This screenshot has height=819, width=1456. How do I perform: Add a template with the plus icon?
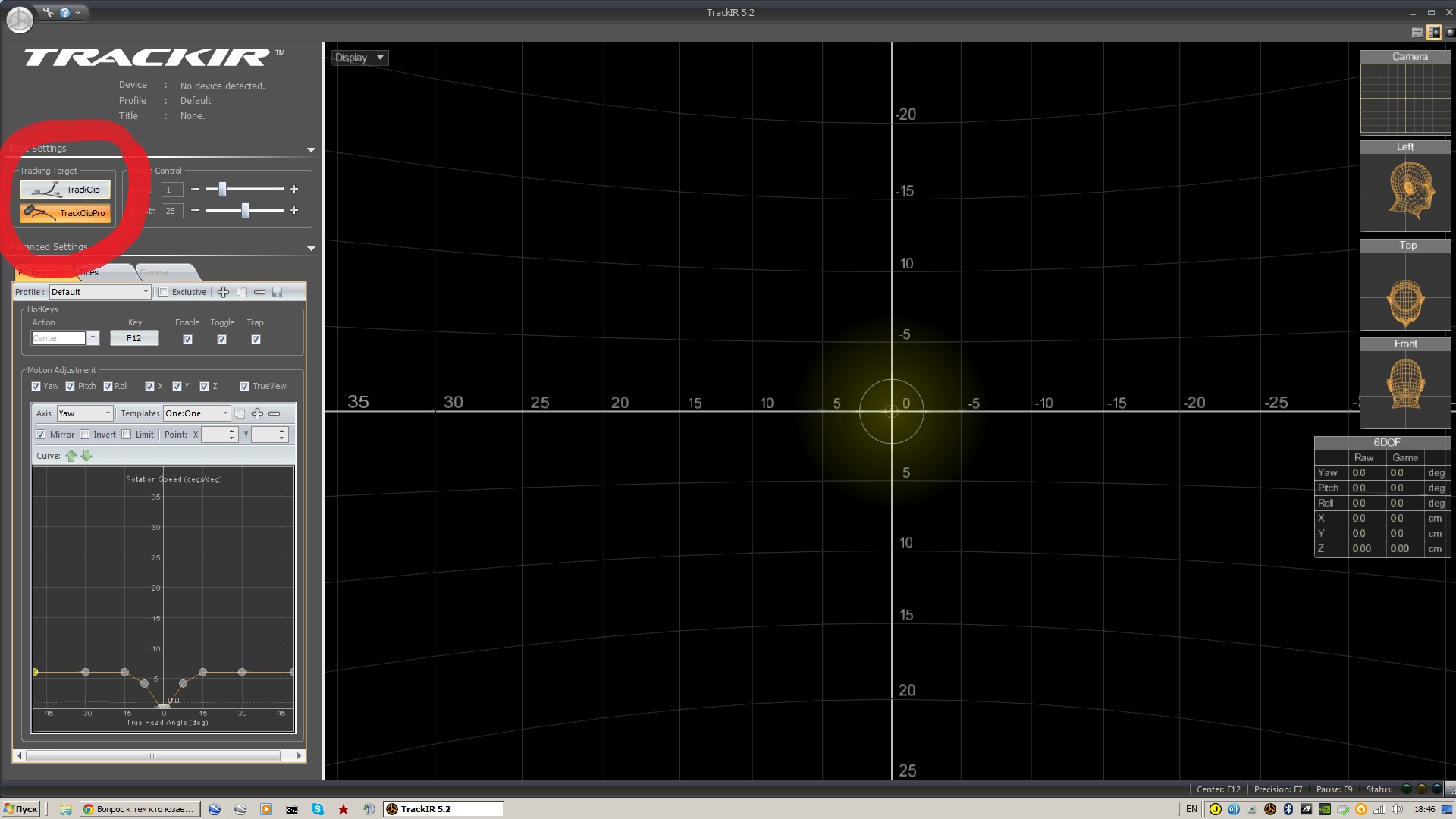tap(257, 413)
